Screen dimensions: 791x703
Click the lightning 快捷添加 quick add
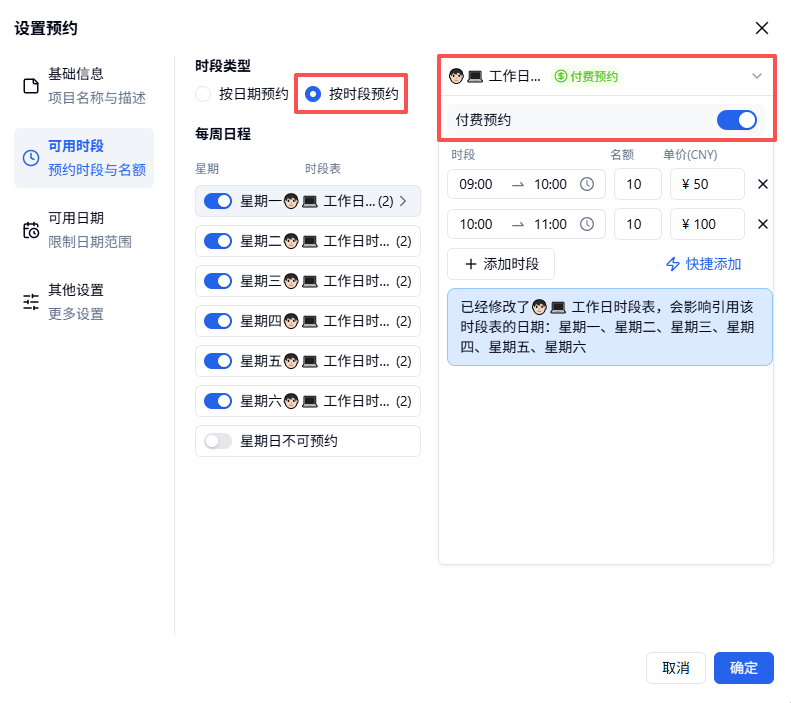coord(703,264)
